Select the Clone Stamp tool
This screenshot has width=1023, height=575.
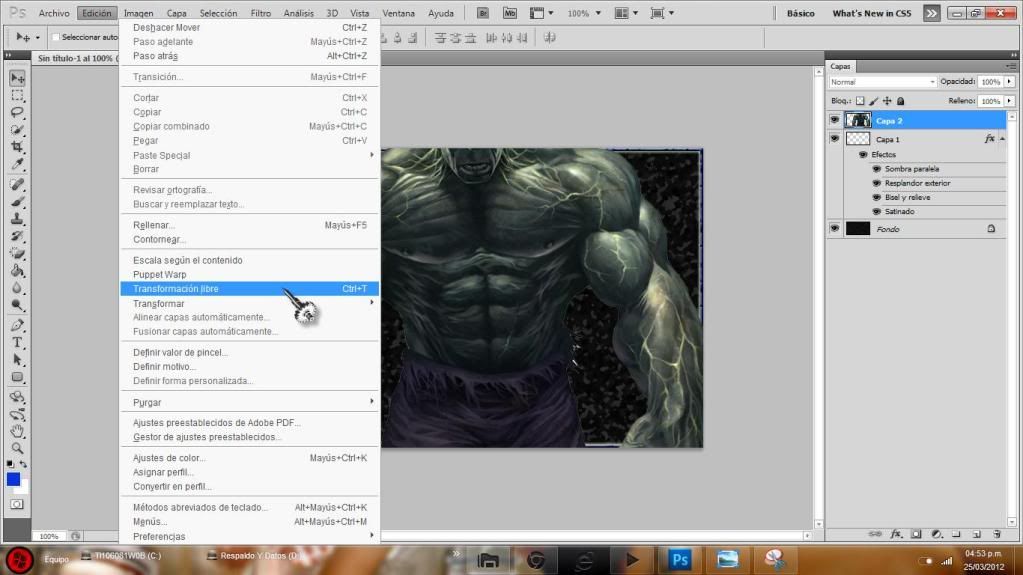point(18,219)
